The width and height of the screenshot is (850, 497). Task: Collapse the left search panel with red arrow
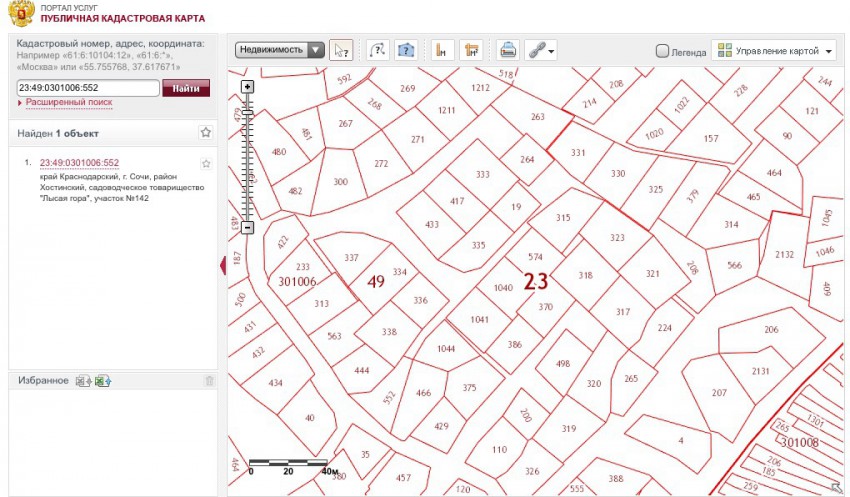[223, 263]
